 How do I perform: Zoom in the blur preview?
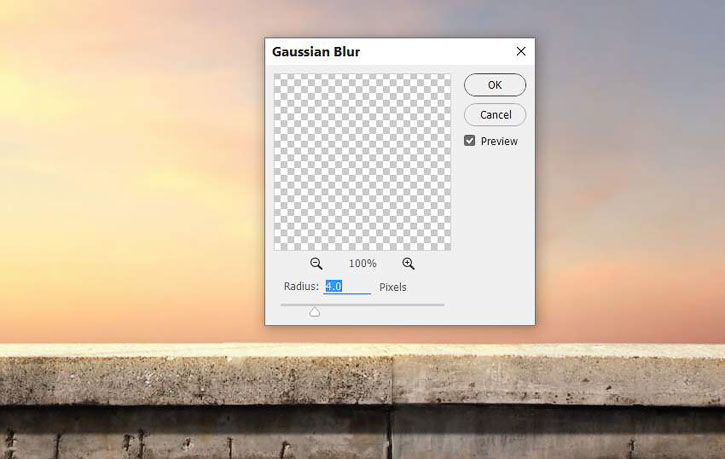[x=408, y=263]
